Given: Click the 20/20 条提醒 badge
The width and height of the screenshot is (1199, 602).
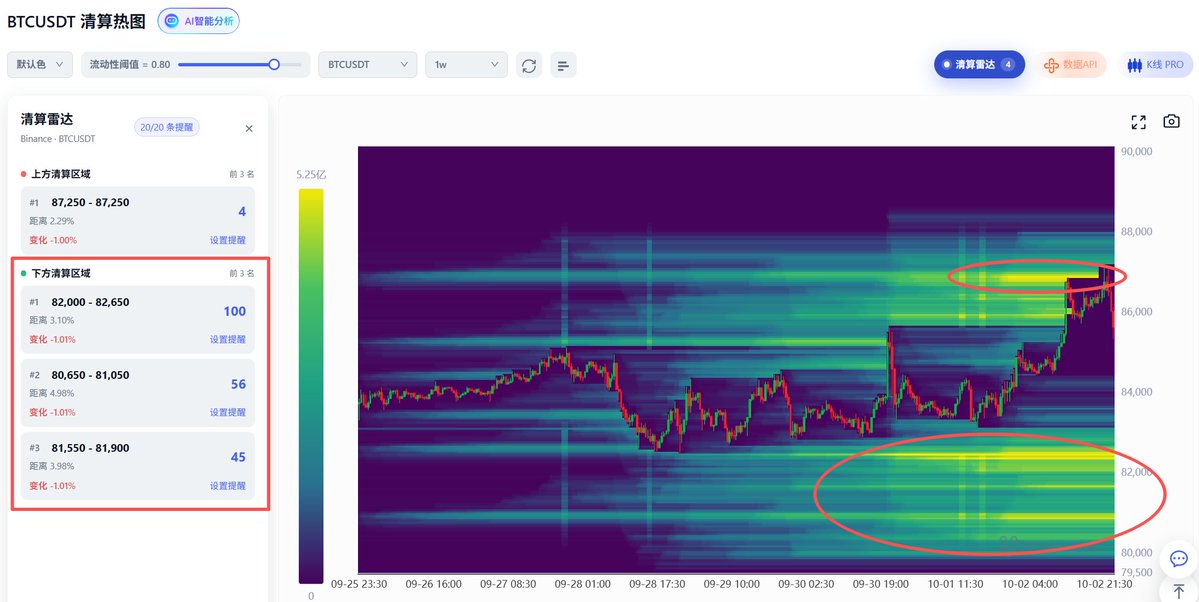Looking at the screenshot, I should (x=167, y=128).
